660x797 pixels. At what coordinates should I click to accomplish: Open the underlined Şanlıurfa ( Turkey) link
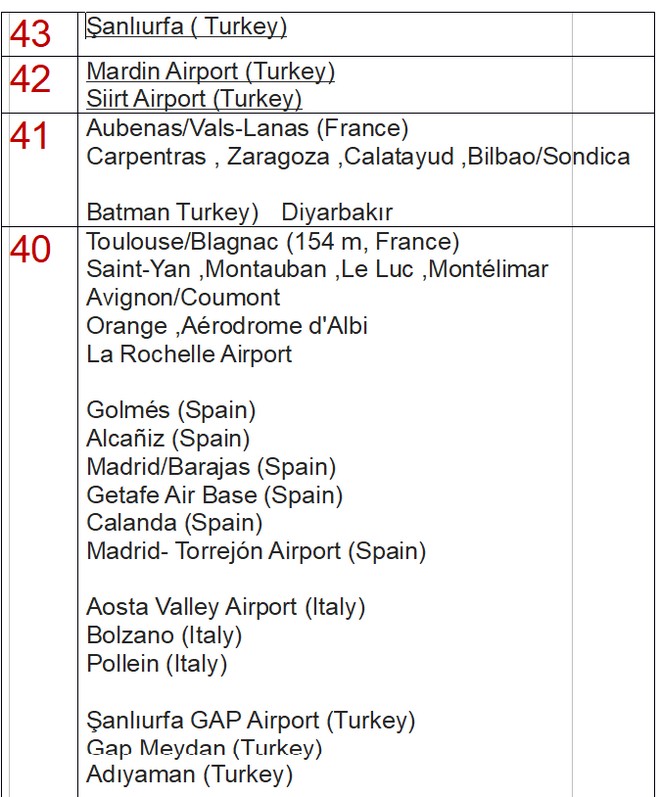click(186, 27)
